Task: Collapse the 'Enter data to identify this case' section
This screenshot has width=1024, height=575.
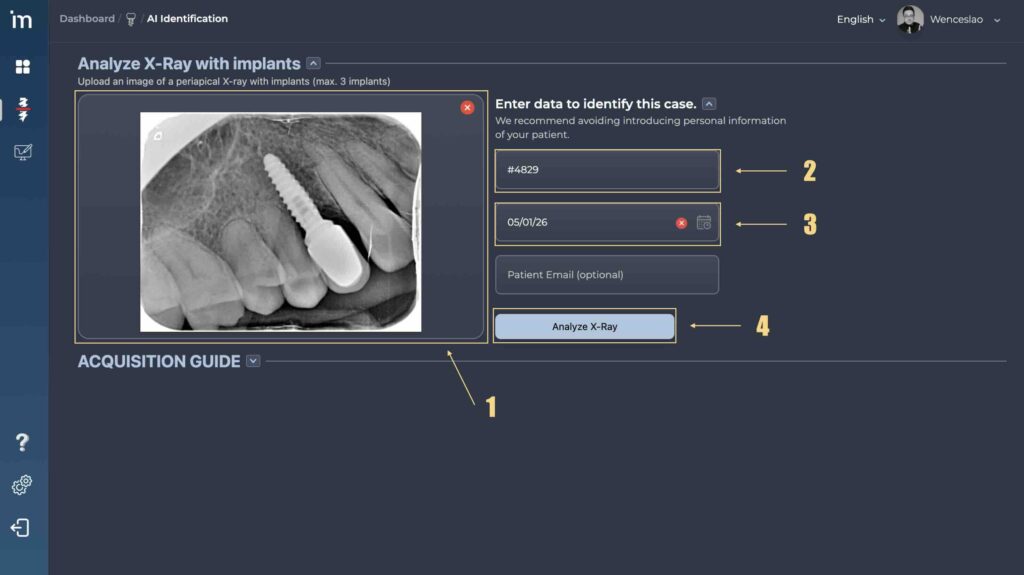Action: tap(708, 104)
